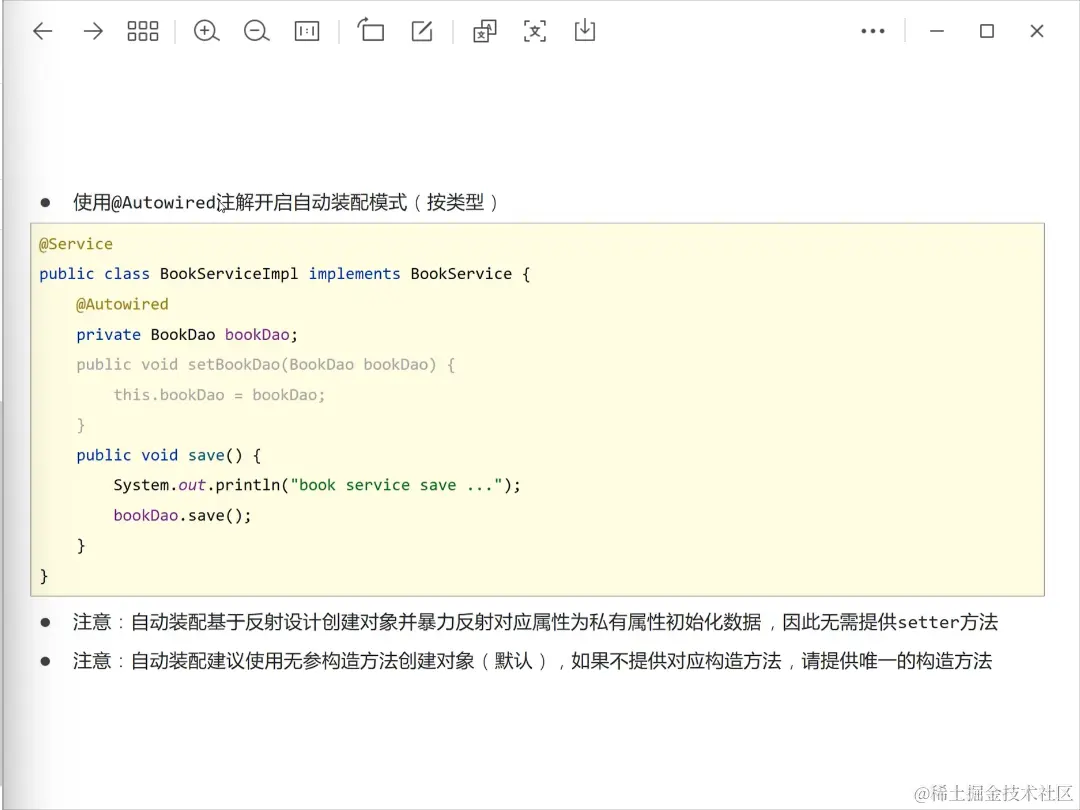Image resolution: width=1080 pixels, height=810 pixels.
Task: Show image at actual 1:1 size
Action: (307, 31)
